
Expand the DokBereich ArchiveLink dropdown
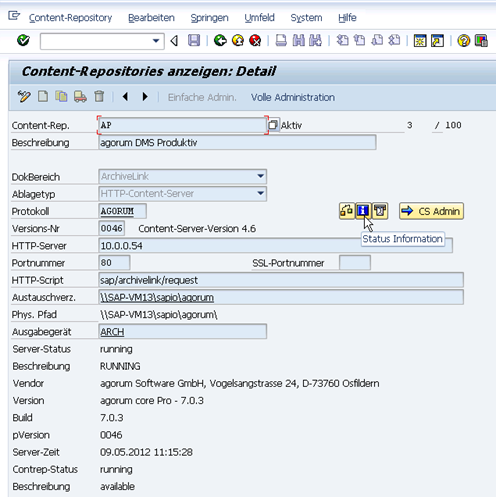[x=260, y=176]
